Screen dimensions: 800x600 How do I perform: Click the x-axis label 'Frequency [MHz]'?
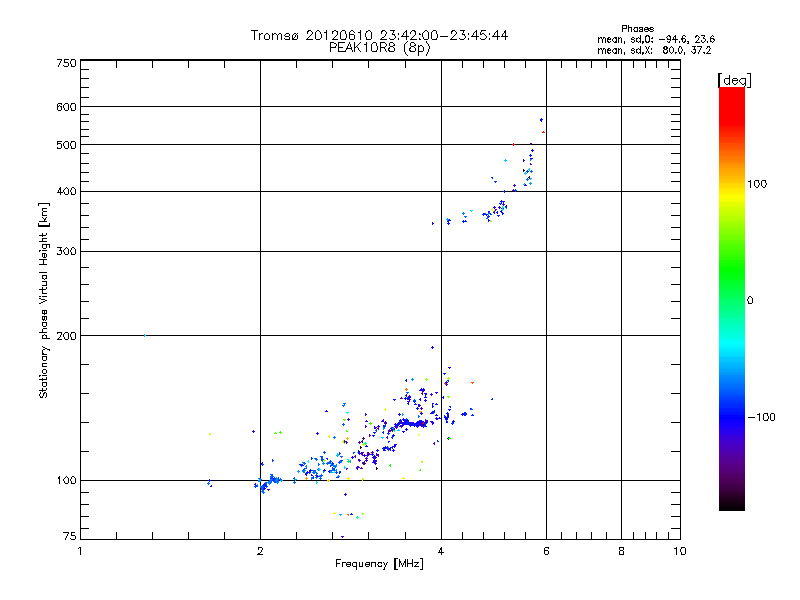[379, 564]
